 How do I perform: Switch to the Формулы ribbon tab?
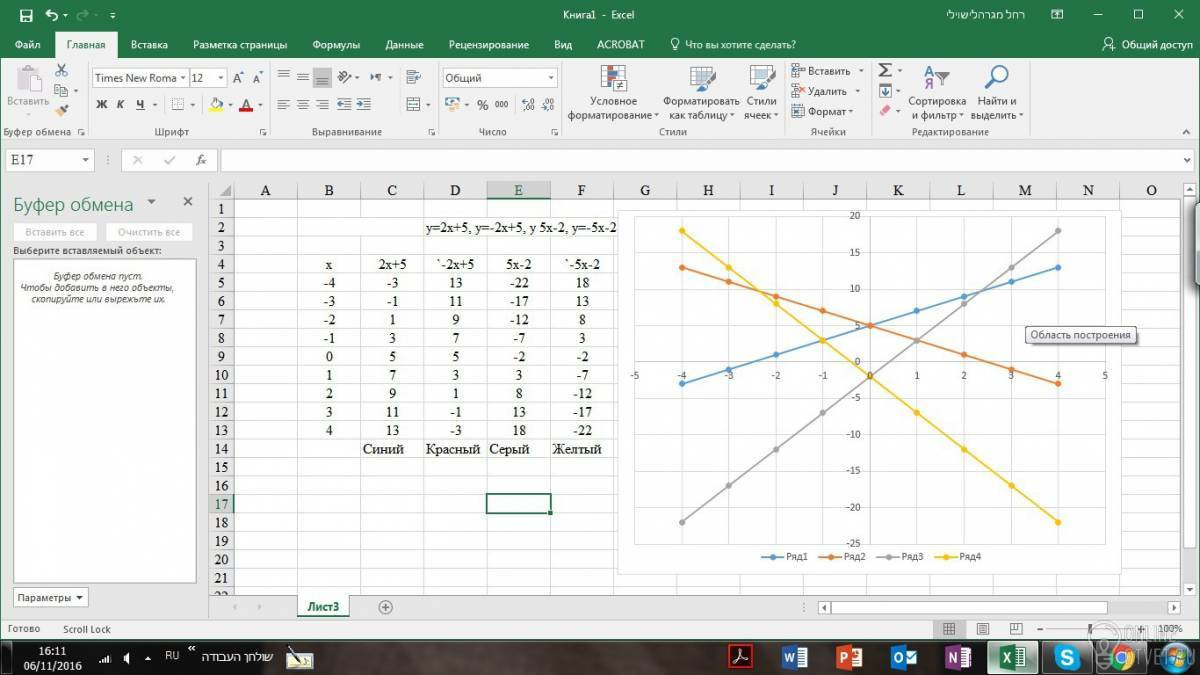pos(336,45)
